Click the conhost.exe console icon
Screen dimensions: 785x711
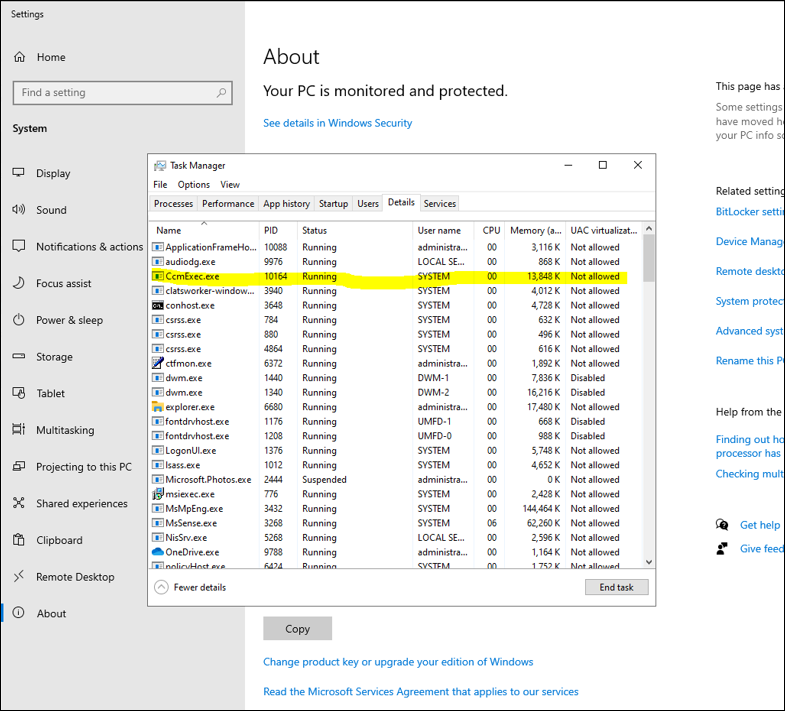(x=158, y=305)
